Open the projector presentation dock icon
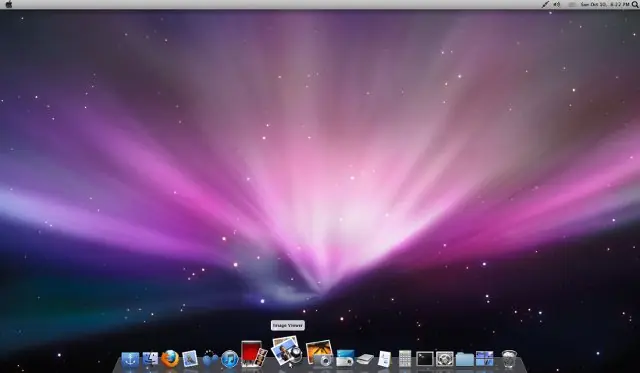Image resolution: width=640 pixels, height=373 pixels. pyautogui.click(x=345, y=358)
